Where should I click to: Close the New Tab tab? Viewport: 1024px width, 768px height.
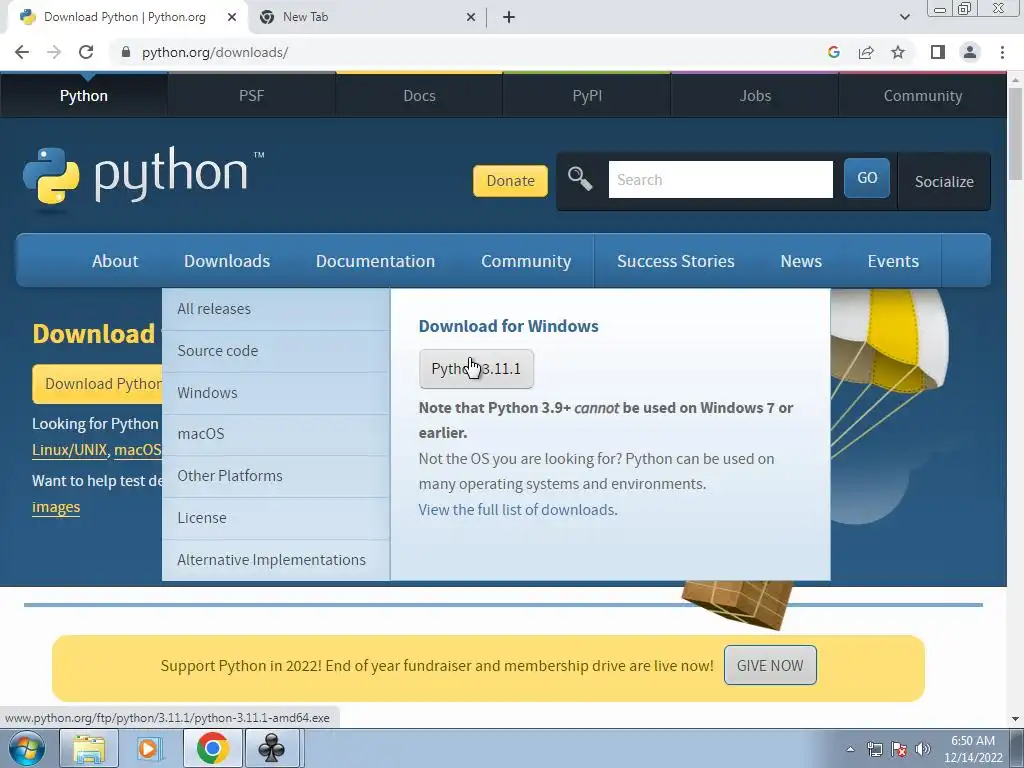(x=471, y=17)
